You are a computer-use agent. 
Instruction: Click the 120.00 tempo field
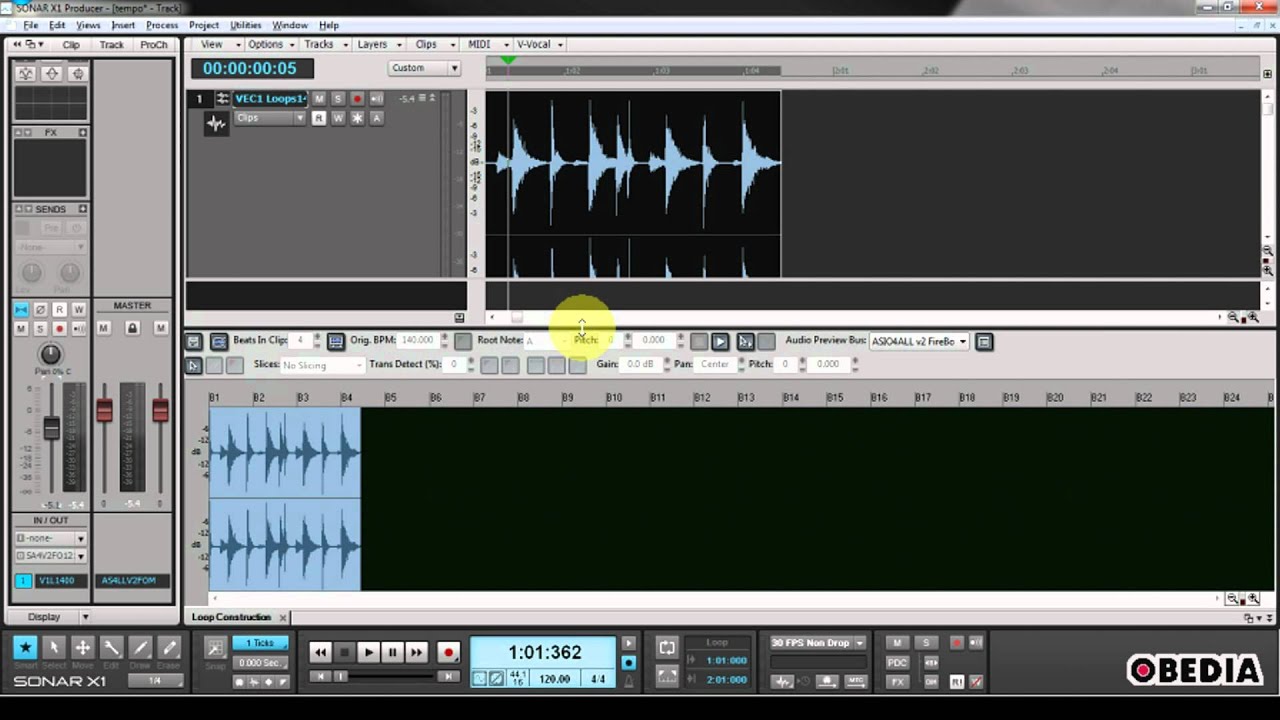click(x=555, y=679)
